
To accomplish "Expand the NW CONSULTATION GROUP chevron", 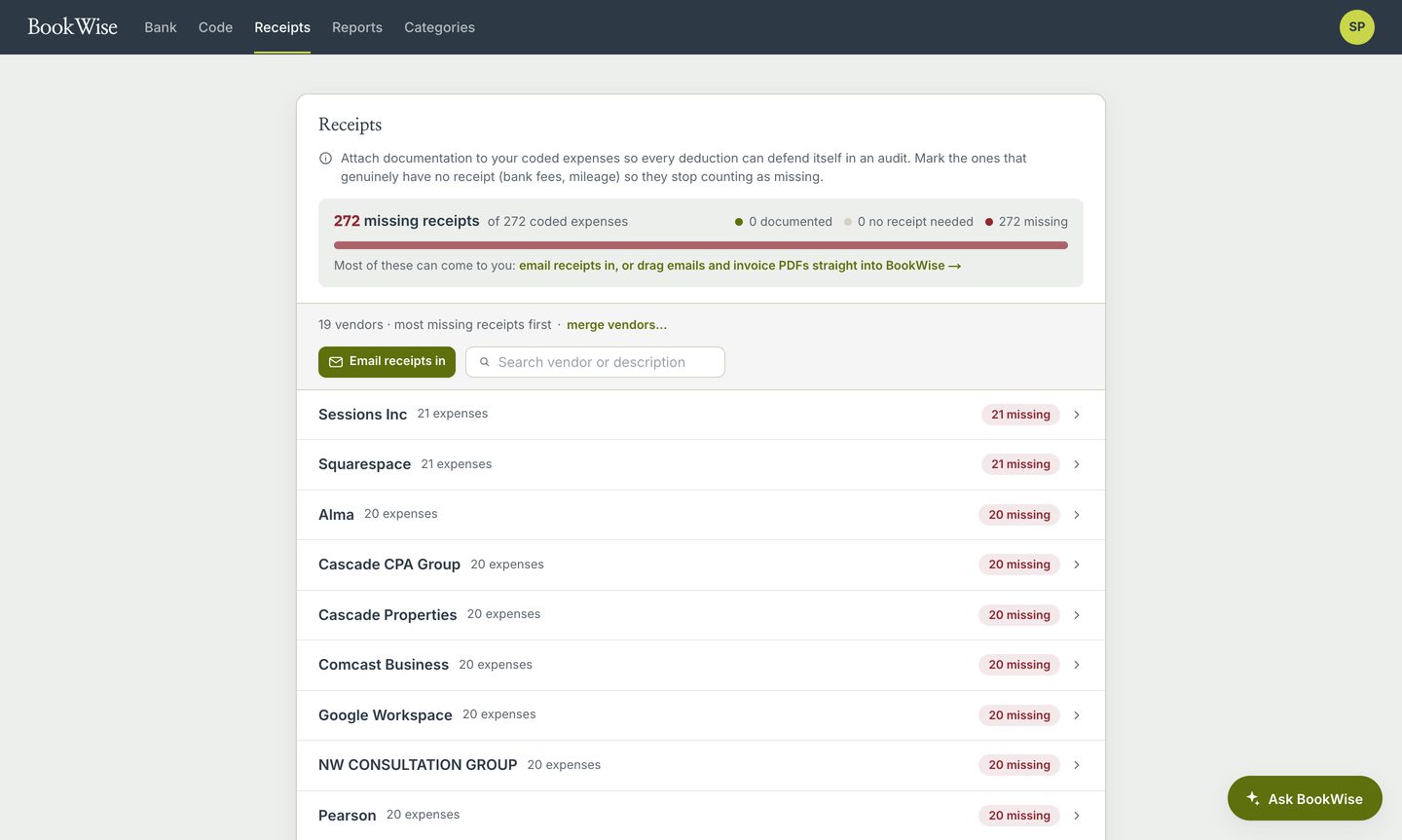I will 1077,765.
